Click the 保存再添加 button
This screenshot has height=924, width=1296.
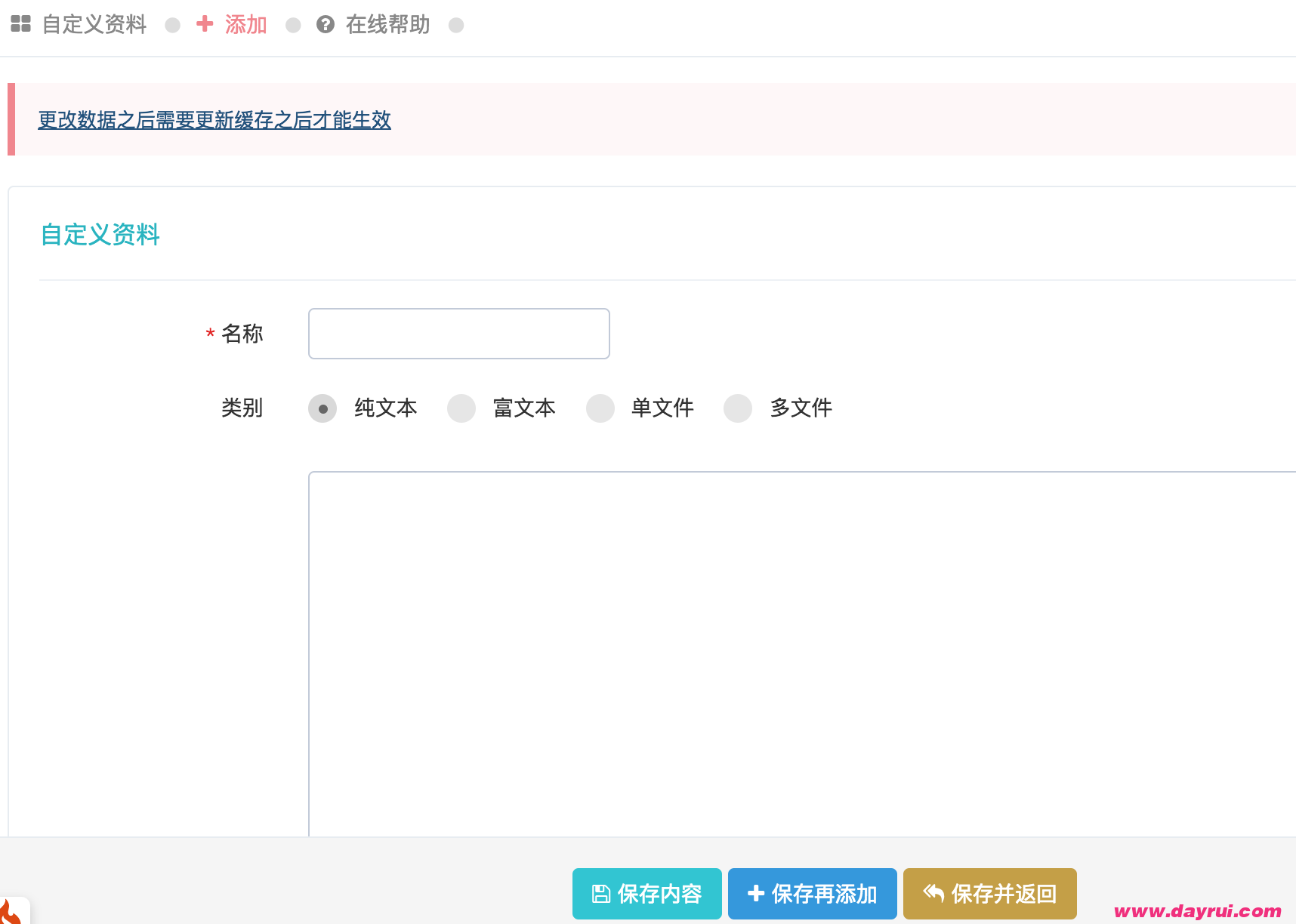pos(813,894)
